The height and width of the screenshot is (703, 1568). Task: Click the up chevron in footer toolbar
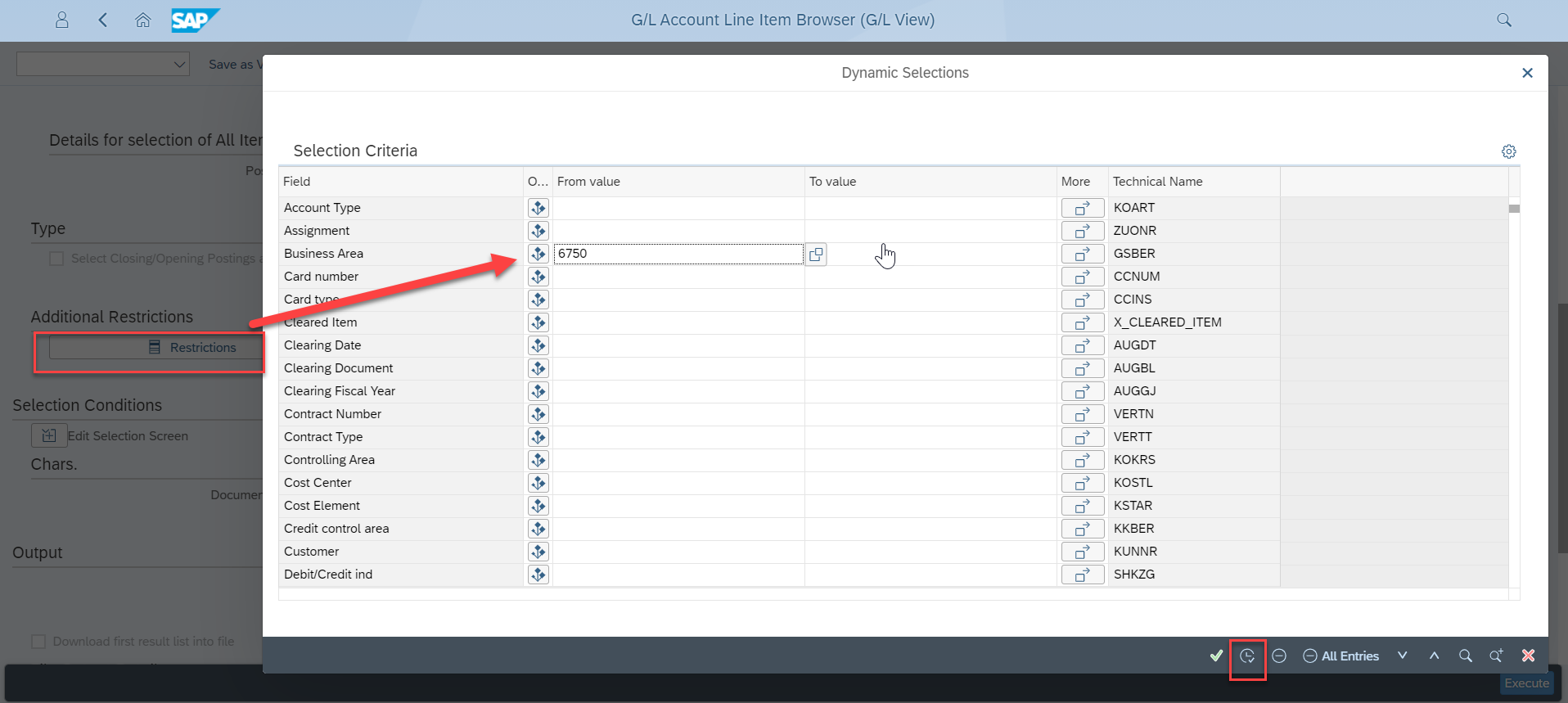pyautogui.click(x=1434, y=656)
